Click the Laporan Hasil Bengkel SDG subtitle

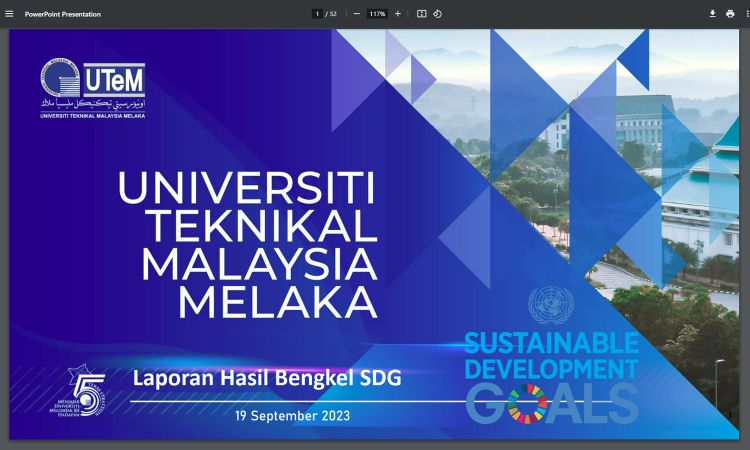click(267, 379)
